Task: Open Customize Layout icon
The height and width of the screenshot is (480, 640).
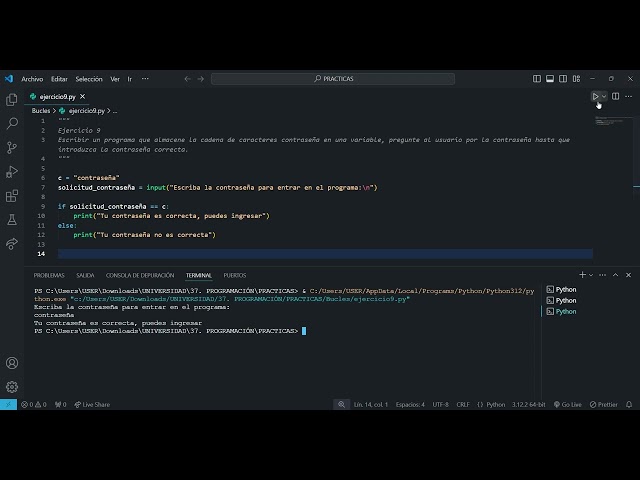Action: [x=576, y=79]
